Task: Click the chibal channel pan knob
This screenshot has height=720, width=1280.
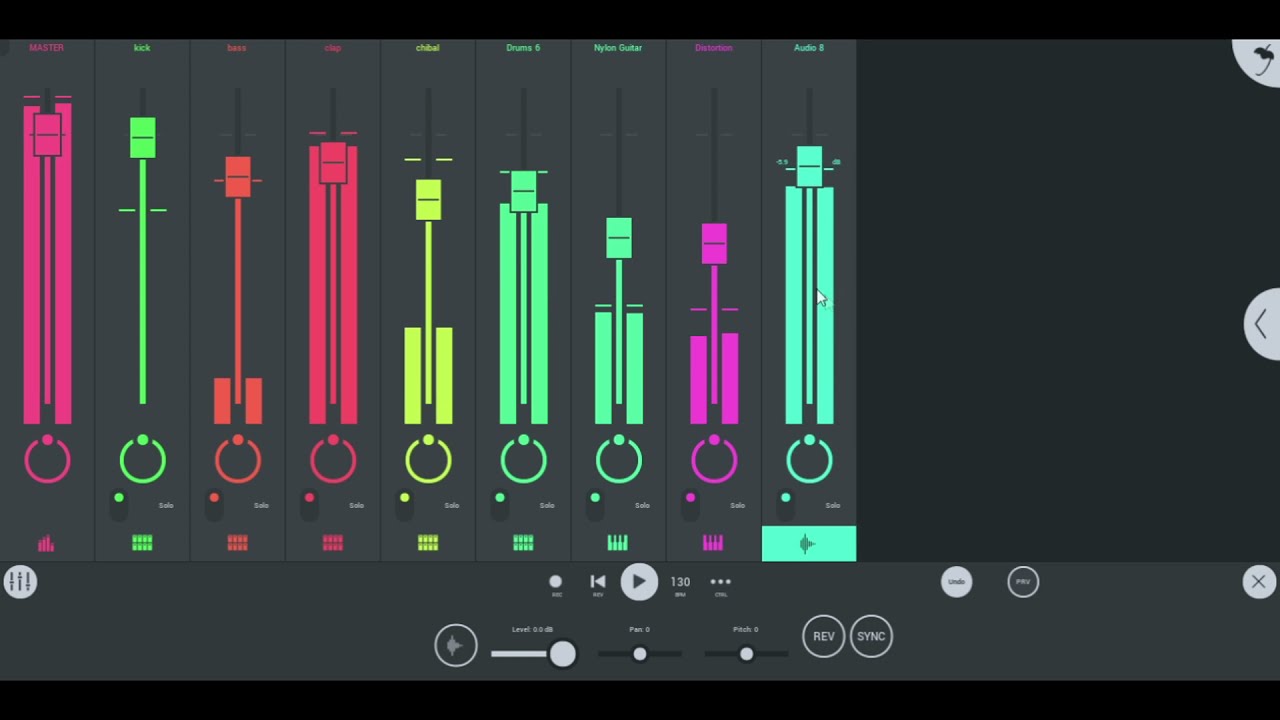Action: point(428,460)
